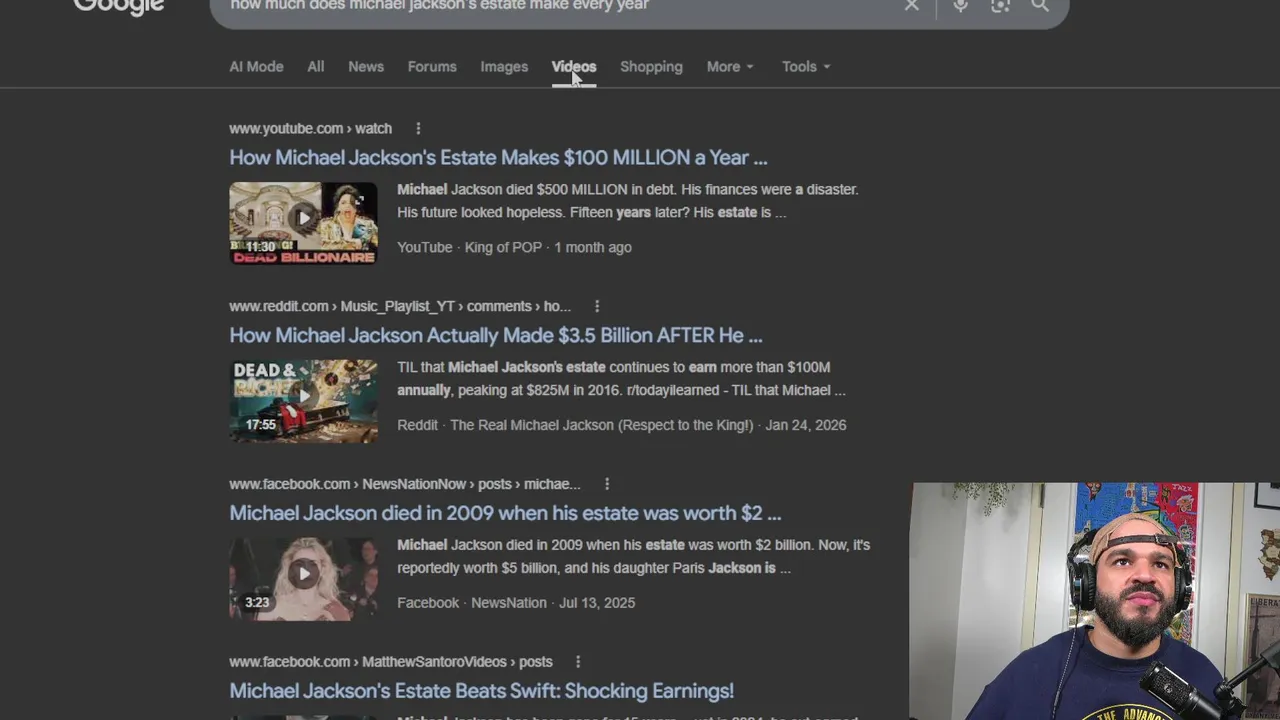1280x720 pixels.
Task: Open "How Michael Jackson's Estate Makes $100 MILLION" result
Action: (x=498, y=157)
